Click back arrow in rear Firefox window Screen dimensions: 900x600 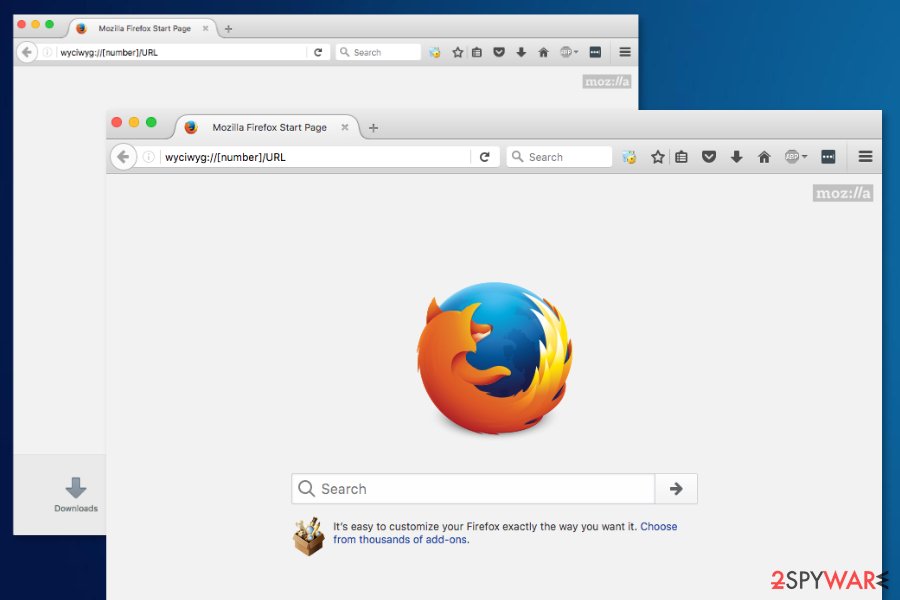pos(26,52)
